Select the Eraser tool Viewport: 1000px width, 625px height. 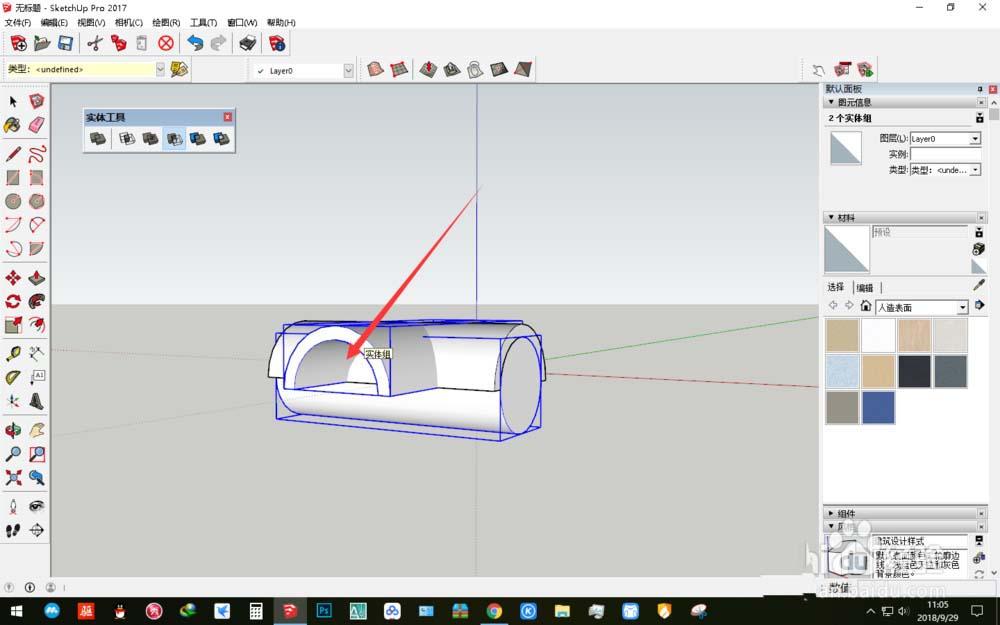point(37,125)
